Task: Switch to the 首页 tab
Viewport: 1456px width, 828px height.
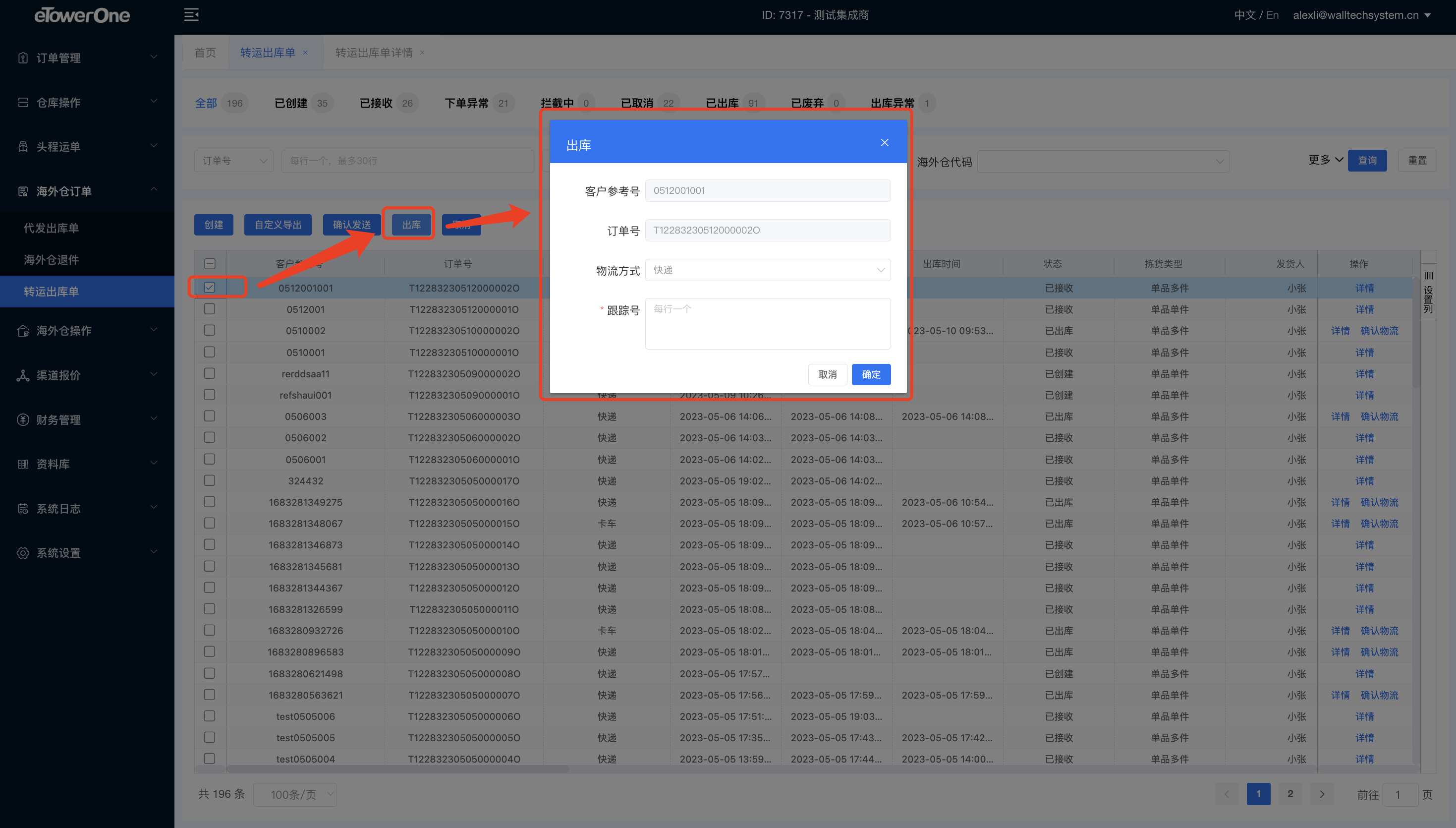Action: click(x=205, y=53)
